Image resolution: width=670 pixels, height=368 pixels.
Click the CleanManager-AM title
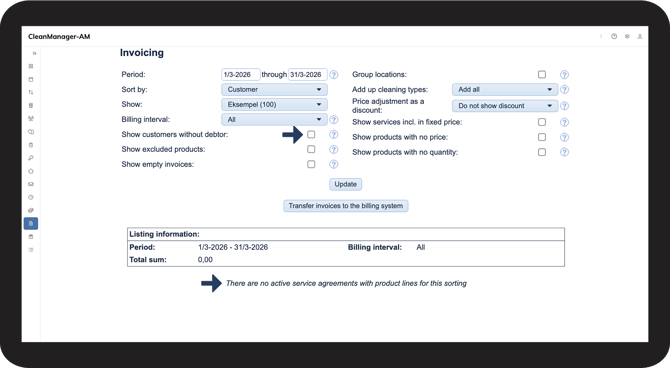point(59,37)
